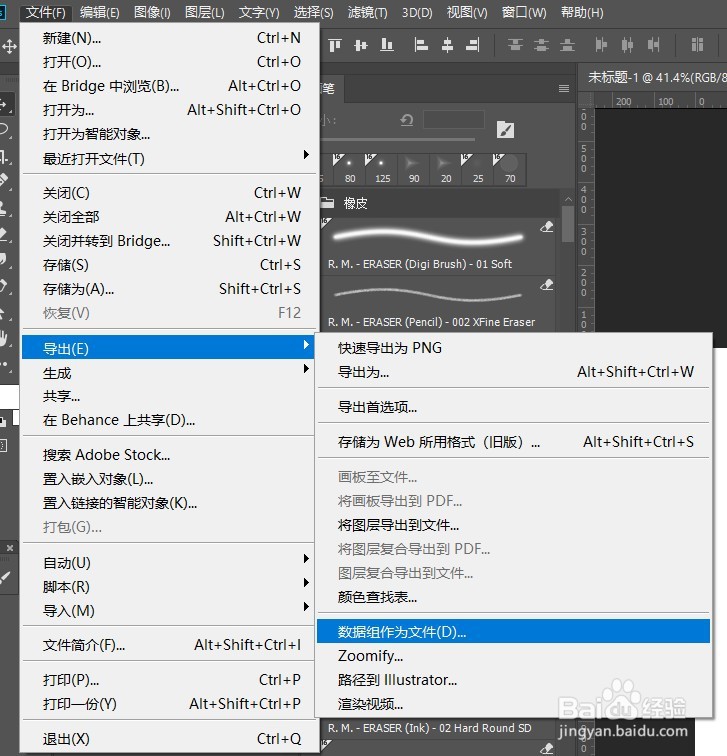Choose Zoomify... in export submenu
Viewport: 727px width, 756px height.
pyautogui.click(x=513, y=656)
